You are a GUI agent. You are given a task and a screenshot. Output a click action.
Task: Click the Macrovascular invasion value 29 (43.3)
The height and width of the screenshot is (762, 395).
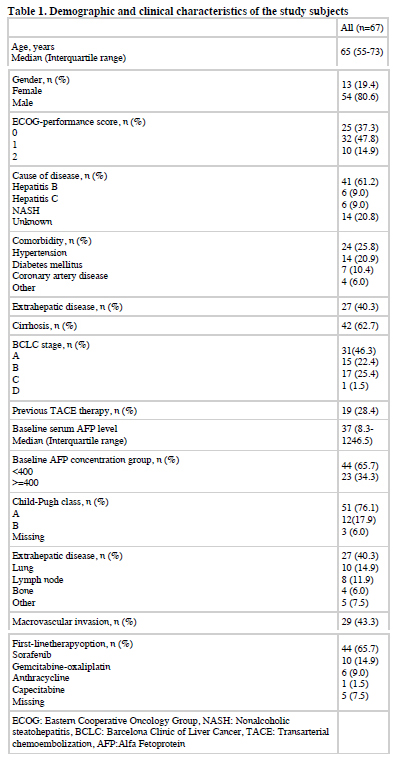(362, 622)
